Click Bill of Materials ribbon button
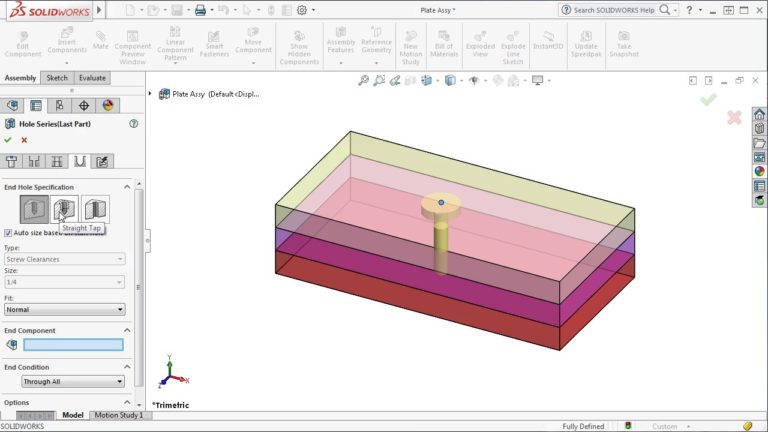This screenshot has width=768, height=432. (444, 44)
